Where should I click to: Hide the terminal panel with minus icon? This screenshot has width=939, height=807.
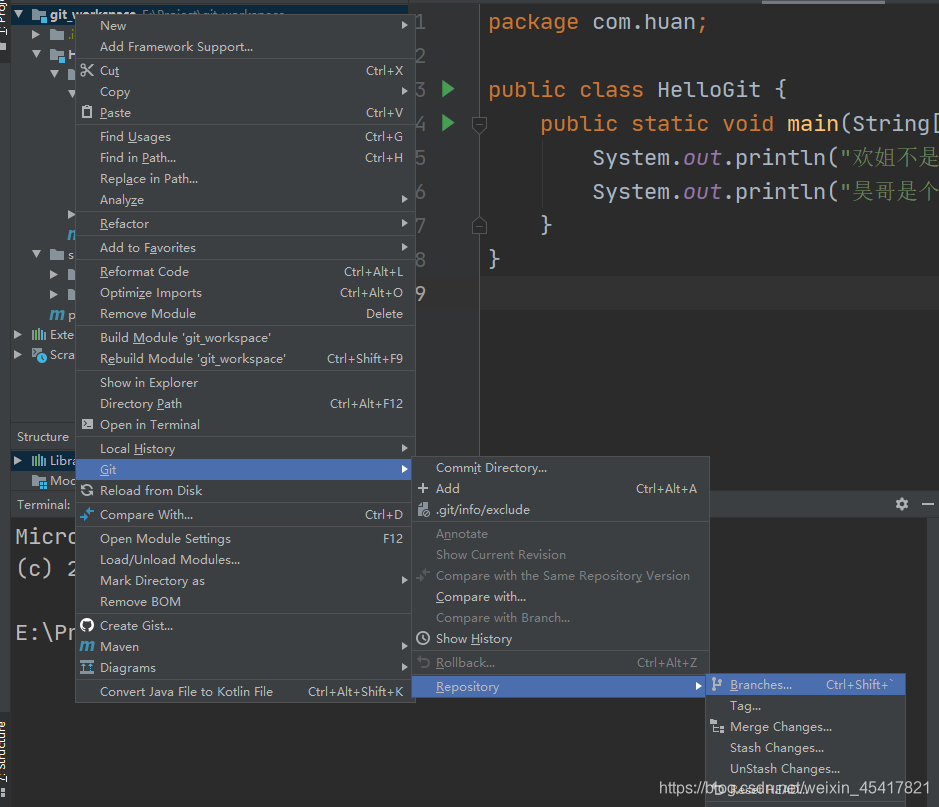[928, 504]
